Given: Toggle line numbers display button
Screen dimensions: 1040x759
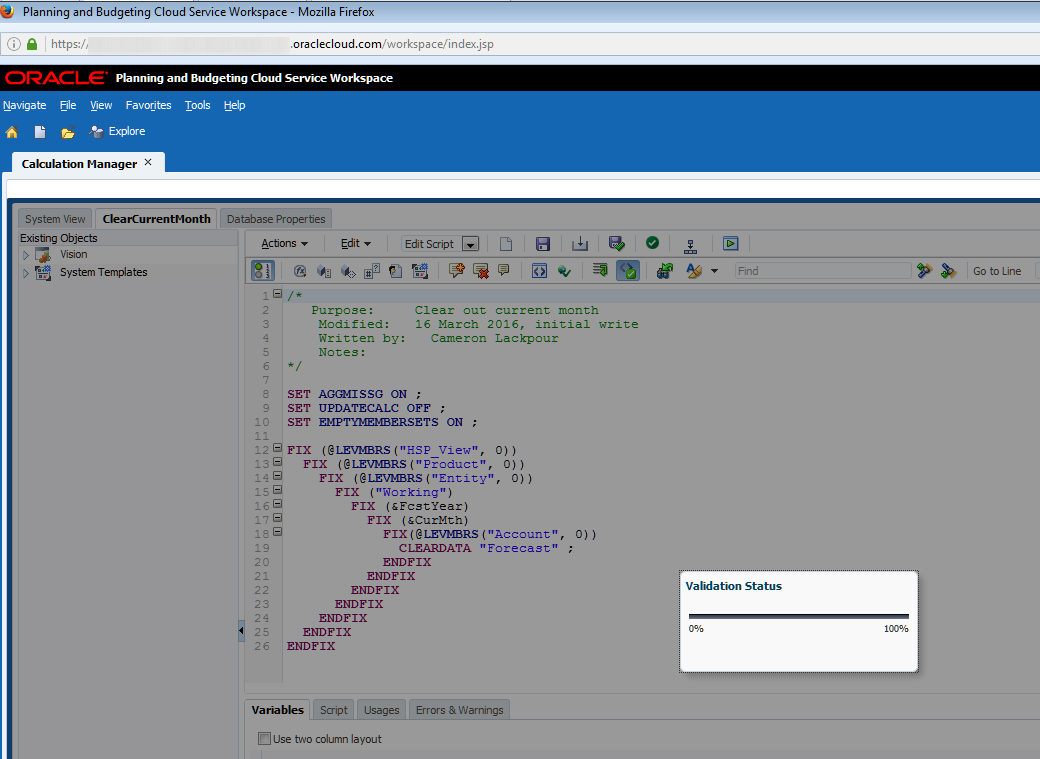Looking at the screenshot, I should pos(262,271).
